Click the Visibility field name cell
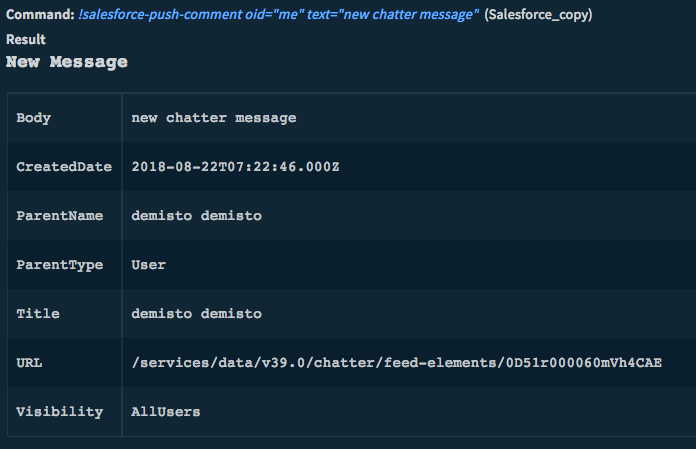This screenshot has width=696, height=449. 59,412
